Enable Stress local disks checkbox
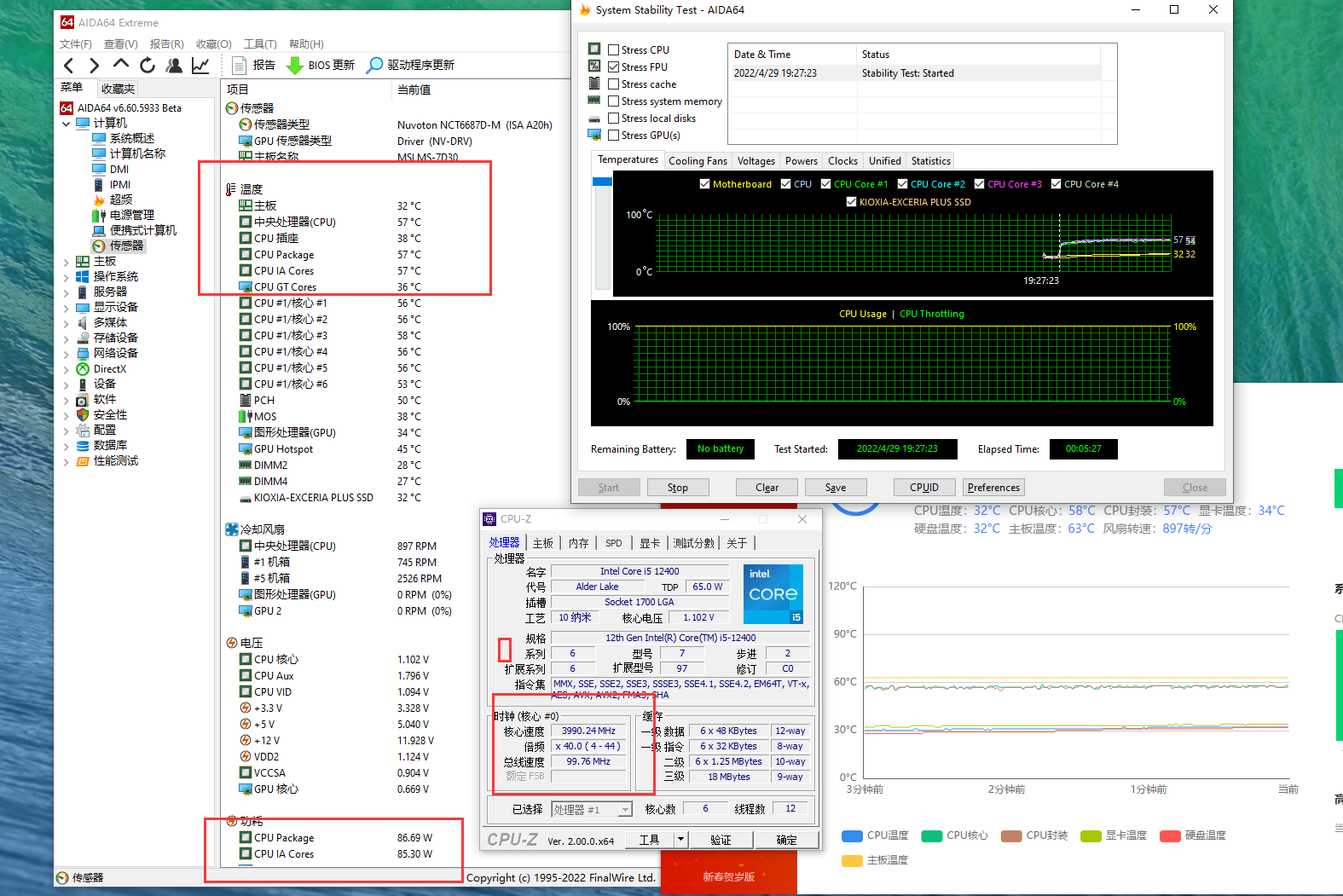The image size is (1343, 896). 614,118
